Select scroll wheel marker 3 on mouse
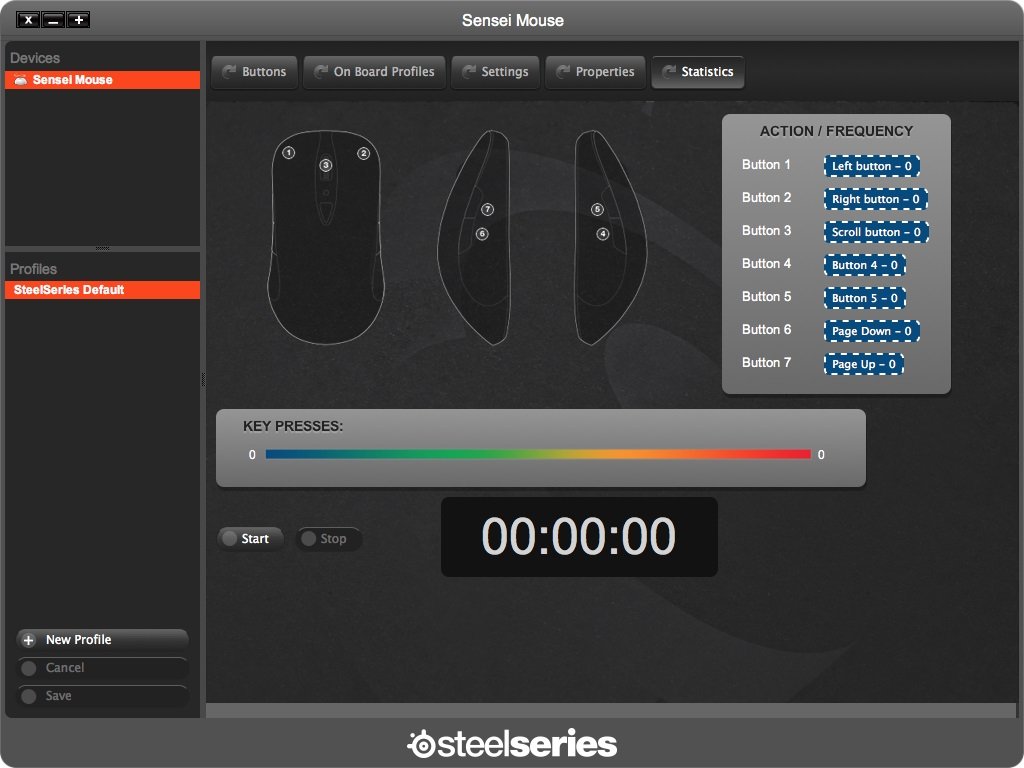This screenshot has width=1024, height=768. tap(325, 165)
